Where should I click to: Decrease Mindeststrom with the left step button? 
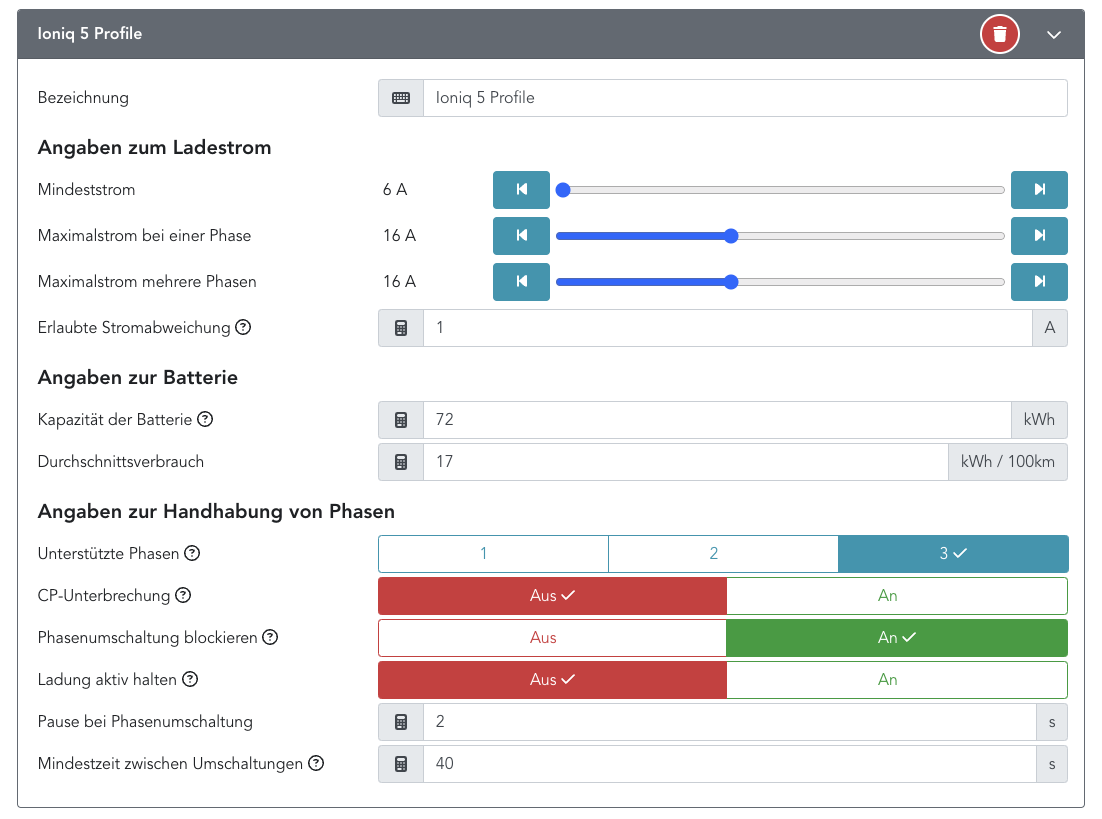pos(521,190)
